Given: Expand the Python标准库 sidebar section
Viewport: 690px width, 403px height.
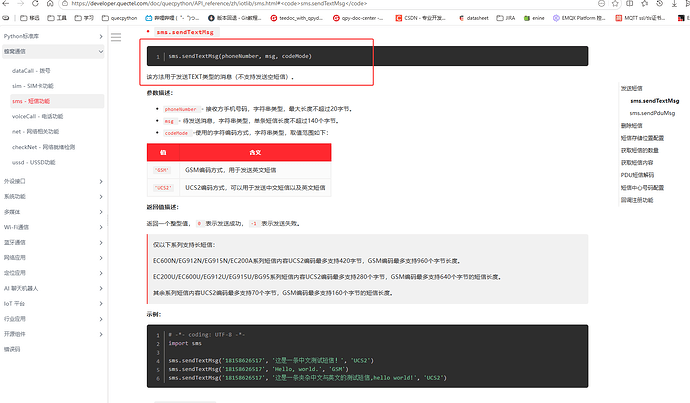Looking at the screenshot, I should 53,36.
